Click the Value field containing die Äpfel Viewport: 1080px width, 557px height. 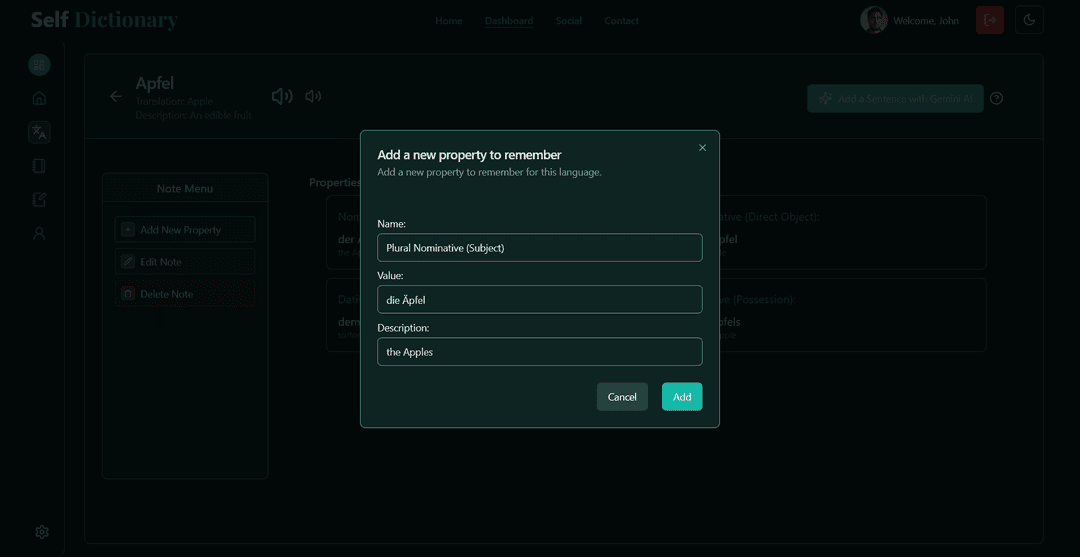[x=539, y=300]
